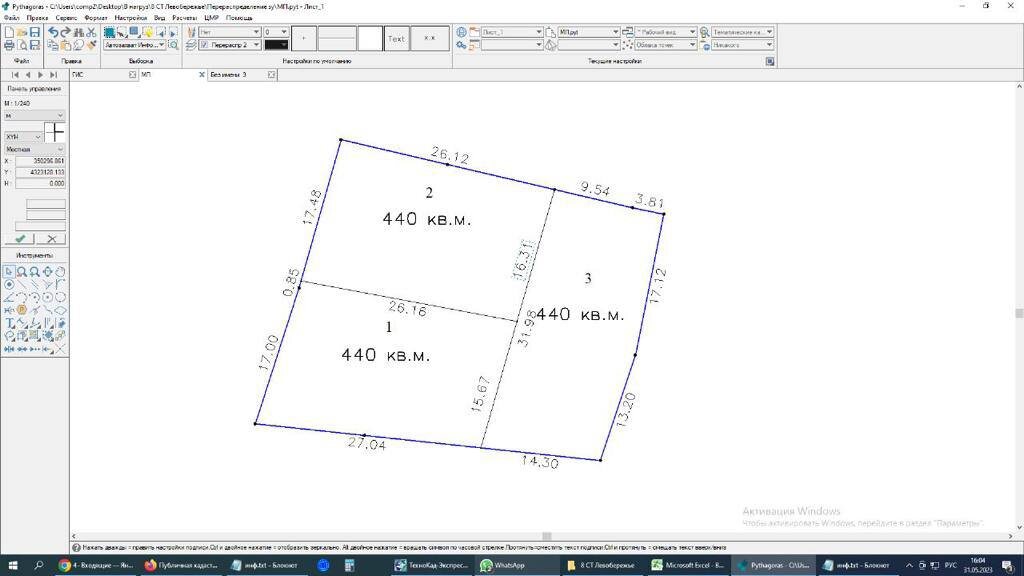This screenshot has width=1024, height=576.
Task: Open ТехноКад Экспресс from taskbar
Action: pos(432,566)
